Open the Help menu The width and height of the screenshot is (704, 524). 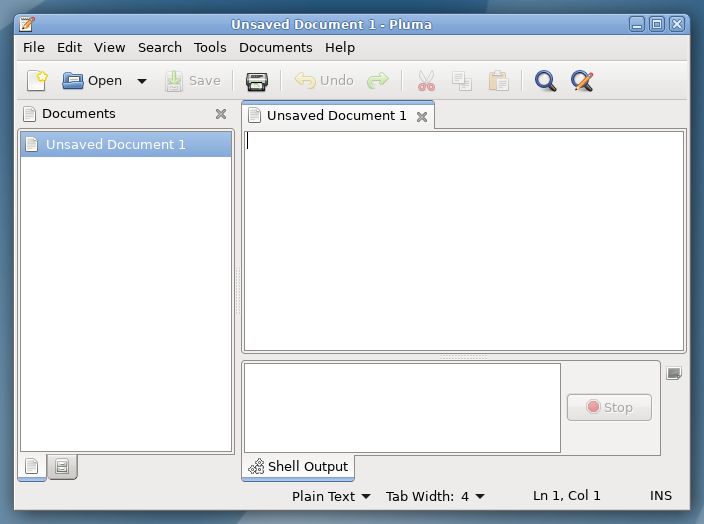click(340, 48)
